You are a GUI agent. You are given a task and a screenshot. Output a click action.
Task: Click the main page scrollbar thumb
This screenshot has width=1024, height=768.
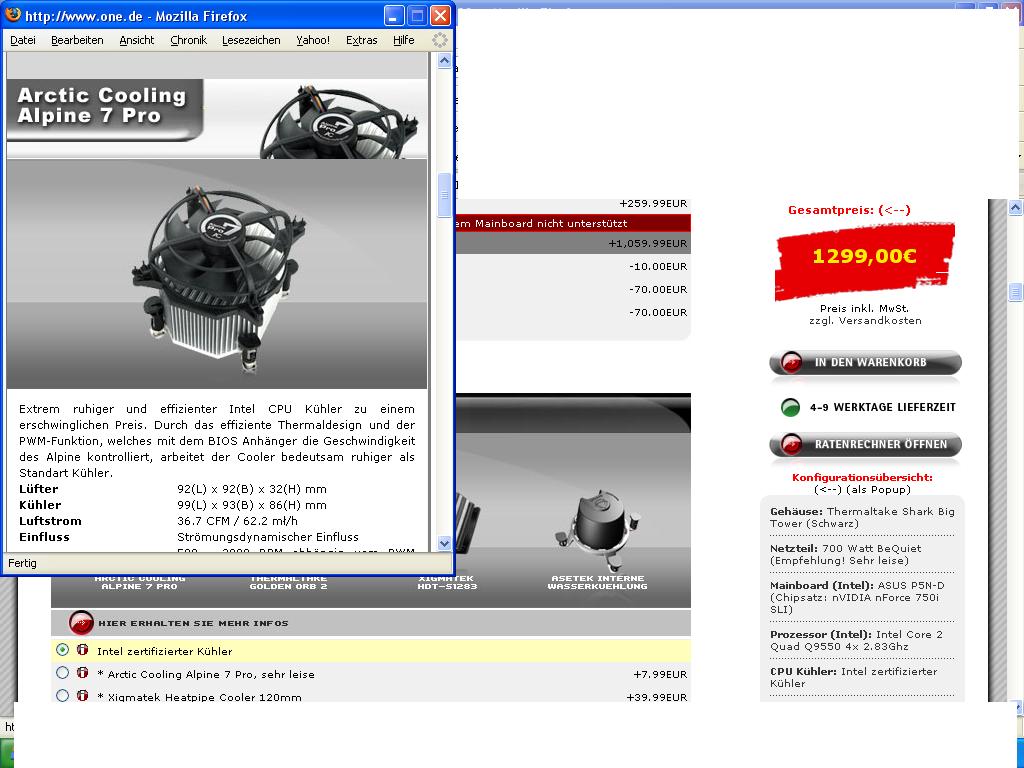[1015, 291]
